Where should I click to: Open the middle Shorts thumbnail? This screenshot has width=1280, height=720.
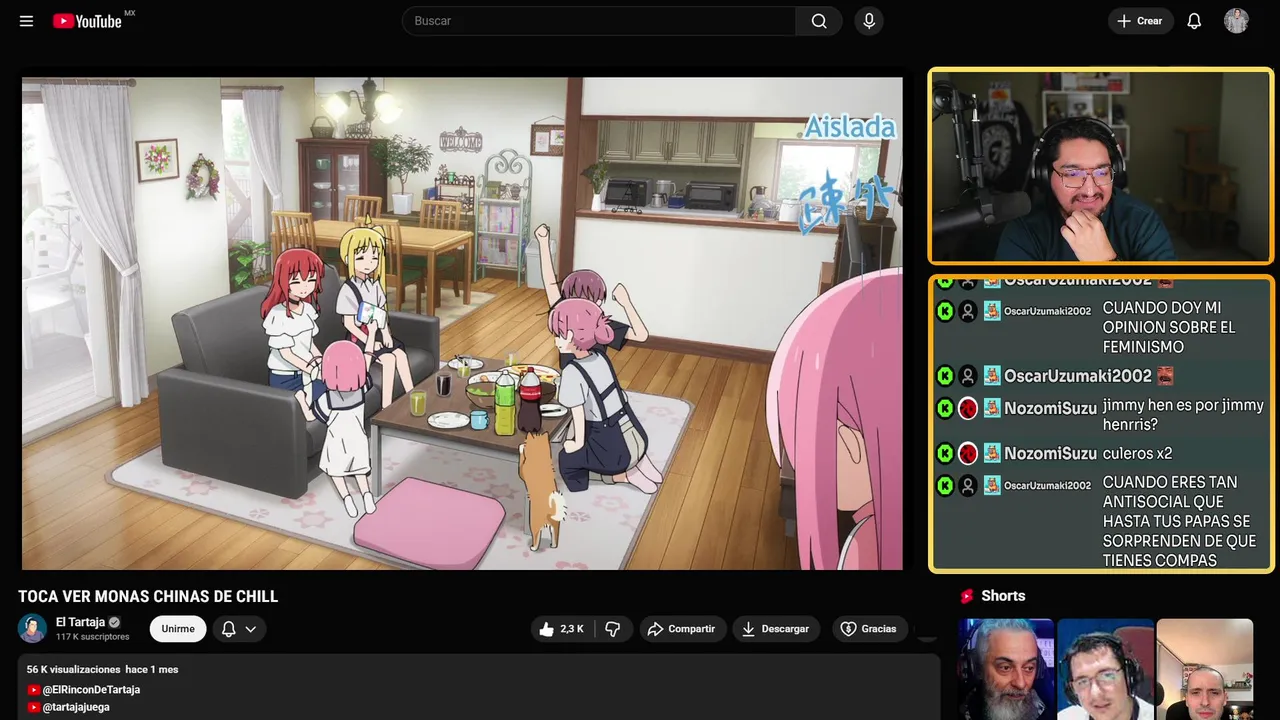[1105, 669]
